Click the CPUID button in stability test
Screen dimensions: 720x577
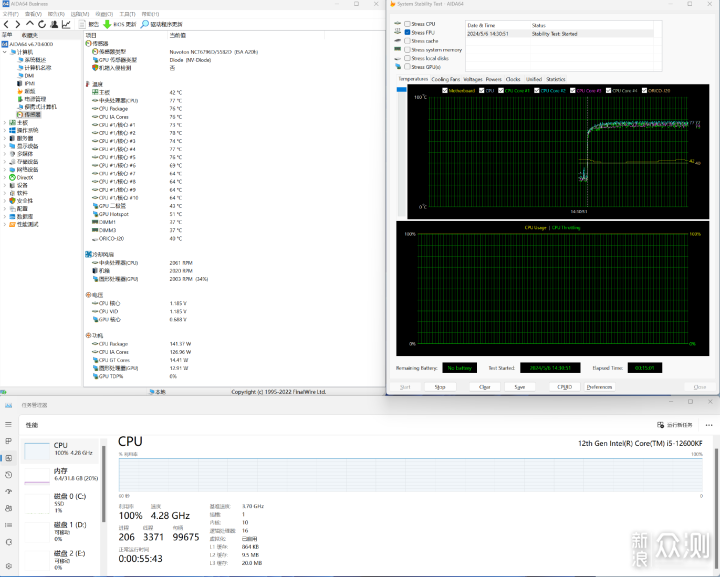pos(564,387)
